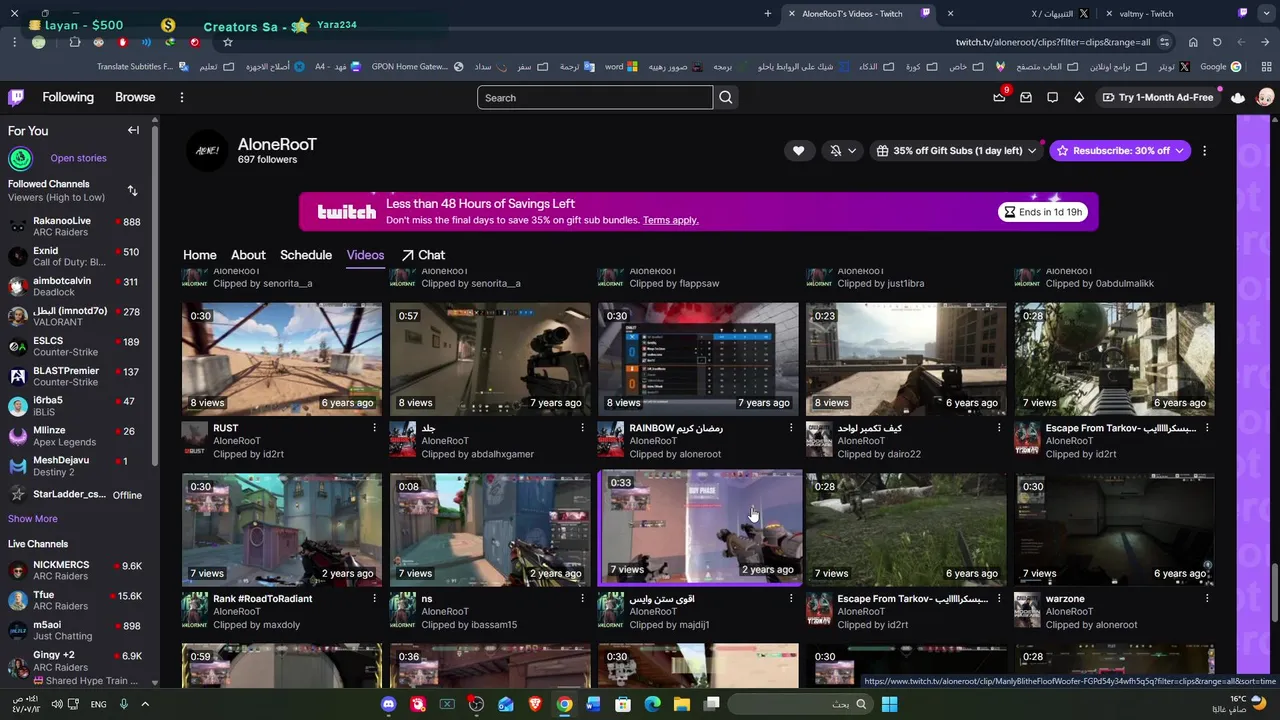1280x720 pixels.
Task: Play the ns clip thumbnail
Action: [490, 530]
